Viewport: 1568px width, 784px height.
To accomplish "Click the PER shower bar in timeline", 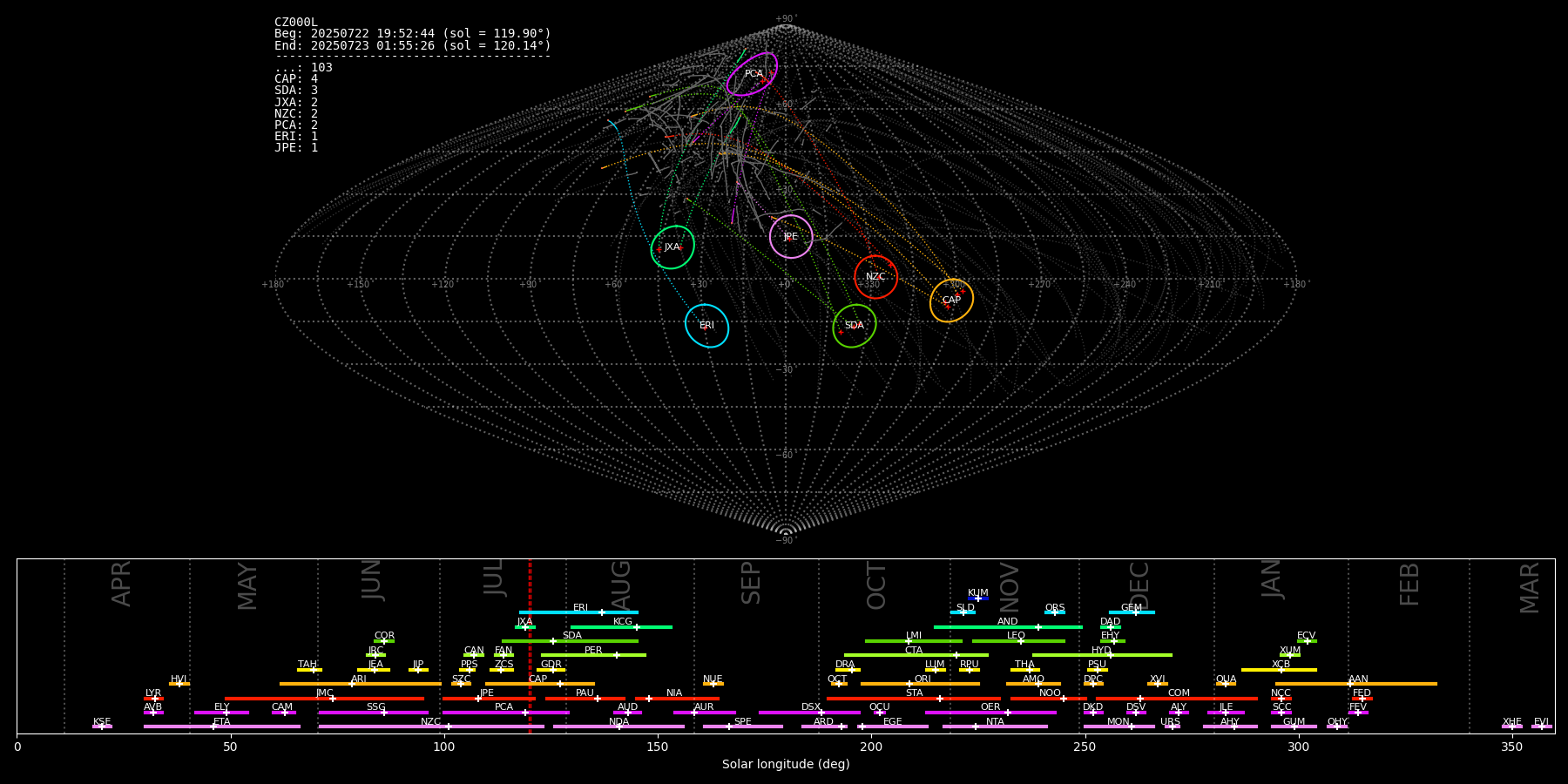I will (593, 655).
